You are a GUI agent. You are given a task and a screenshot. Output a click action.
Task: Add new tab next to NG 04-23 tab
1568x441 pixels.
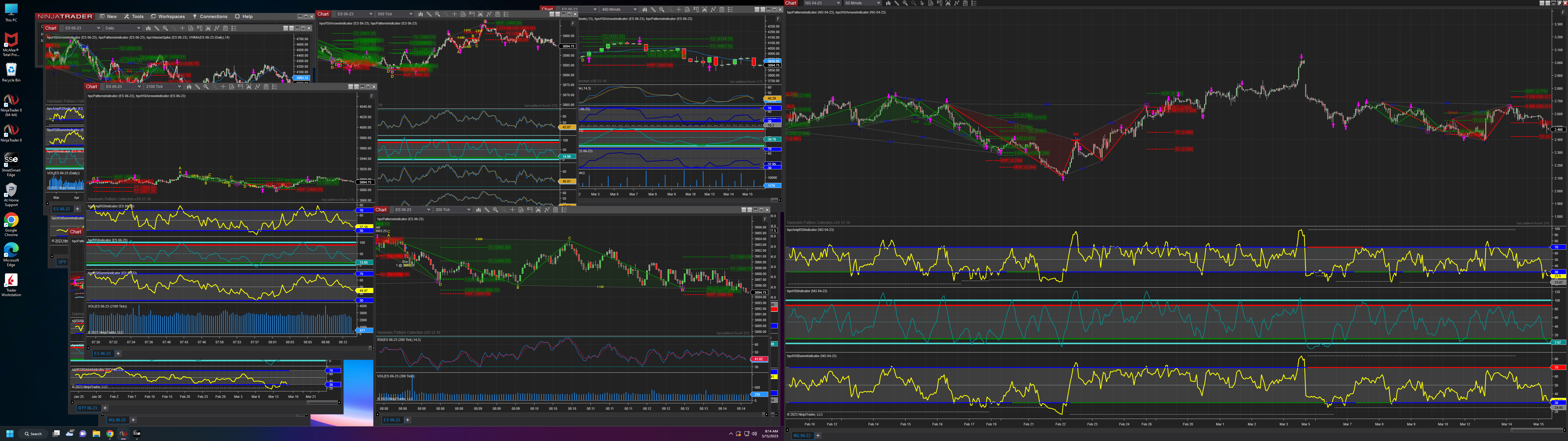coord(817,435)
